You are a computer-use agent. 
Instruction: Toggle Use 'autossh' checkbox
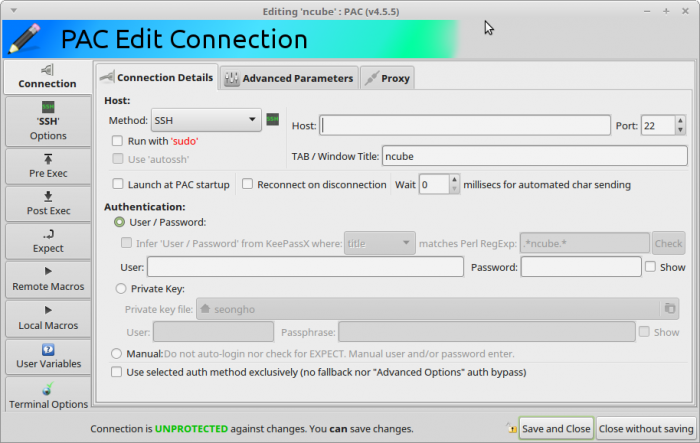click(x=117, y=159)
